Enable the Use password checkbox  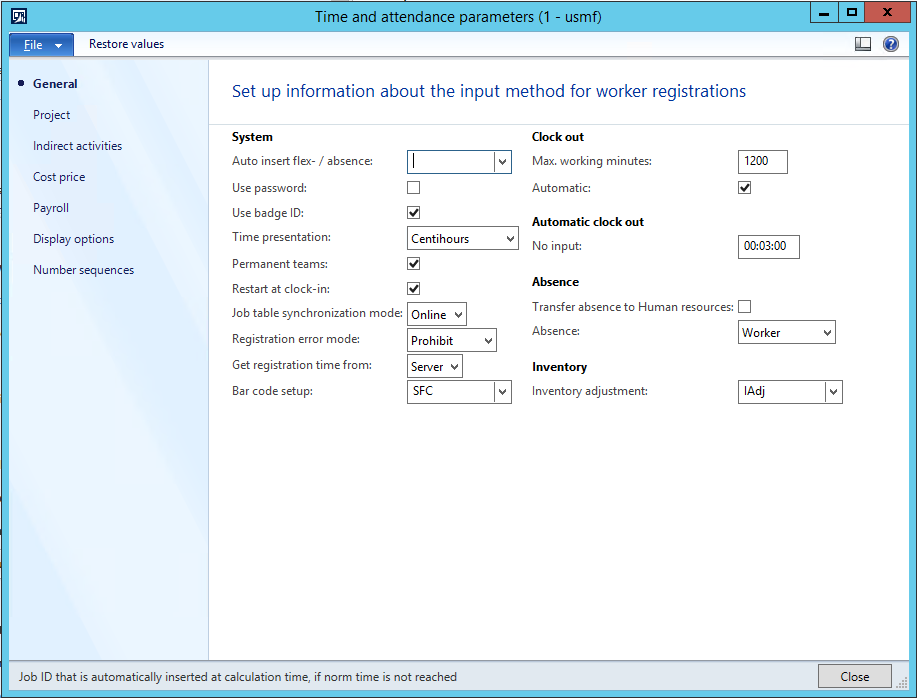(413, 188)
